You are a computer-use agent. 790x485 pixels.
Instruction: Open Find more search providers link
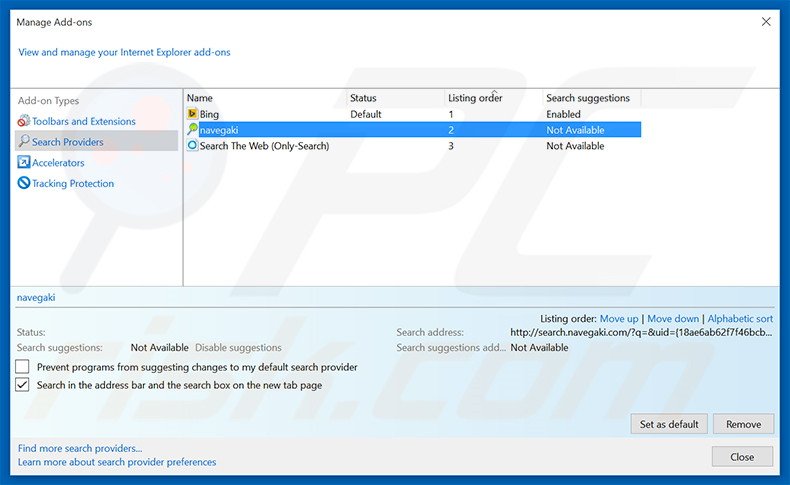(80, 448)
